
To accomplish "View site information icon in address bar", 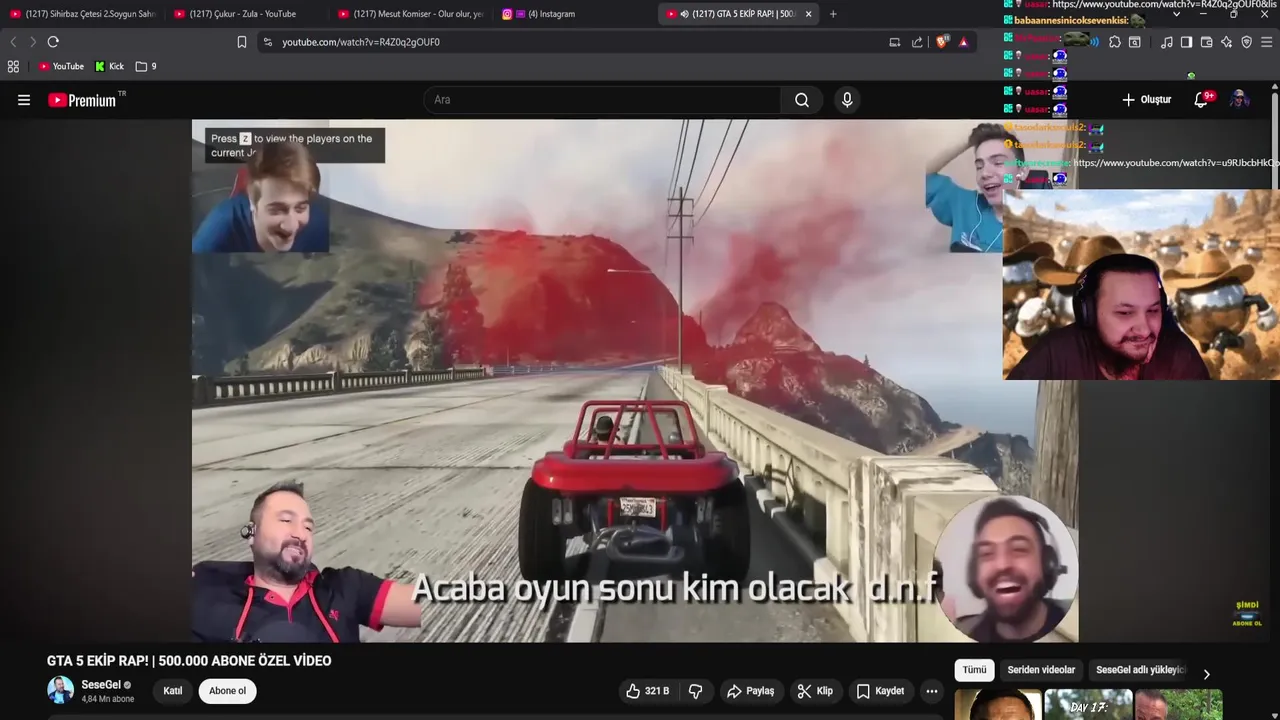I will [268, 42].
